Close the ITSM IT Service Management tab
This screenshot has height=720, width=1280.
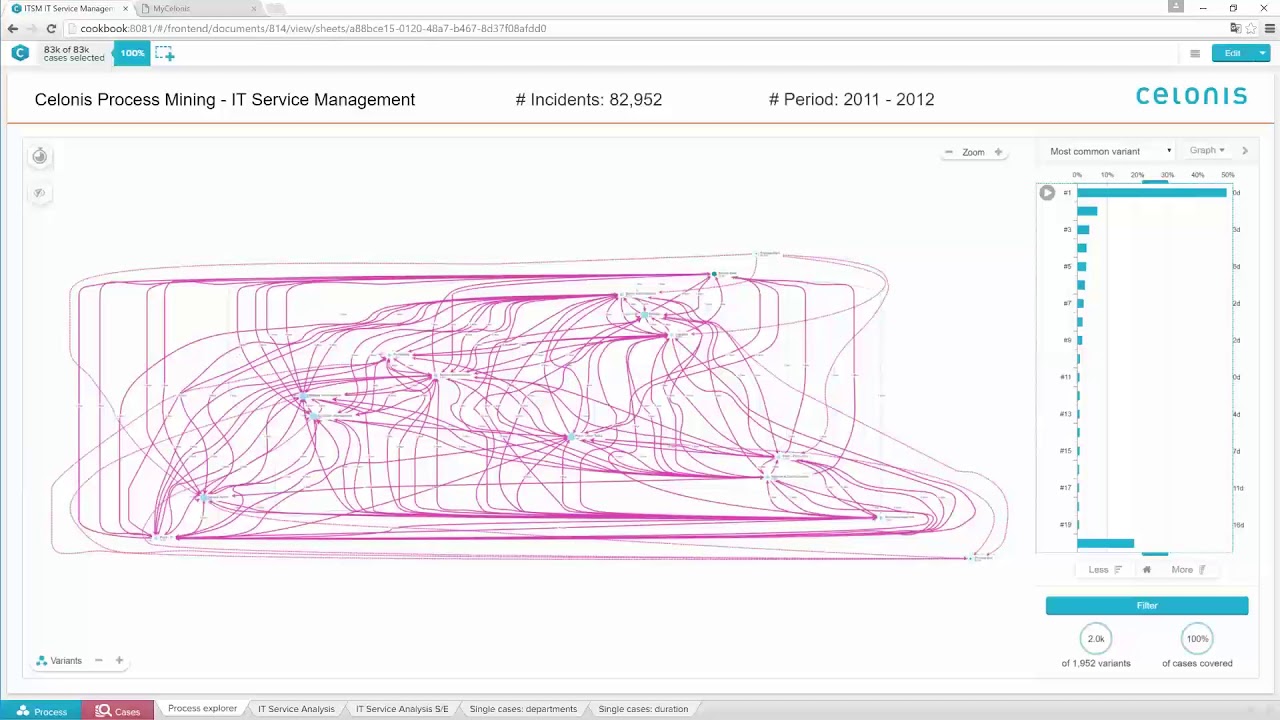[x=125, y=9]
